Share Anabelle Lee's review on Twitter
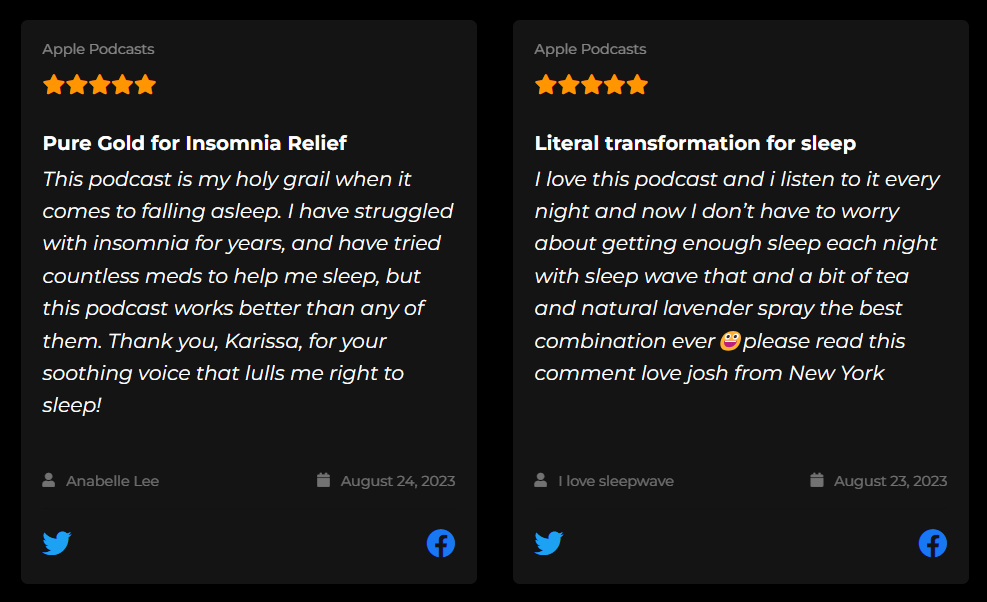 pos(56,543)
